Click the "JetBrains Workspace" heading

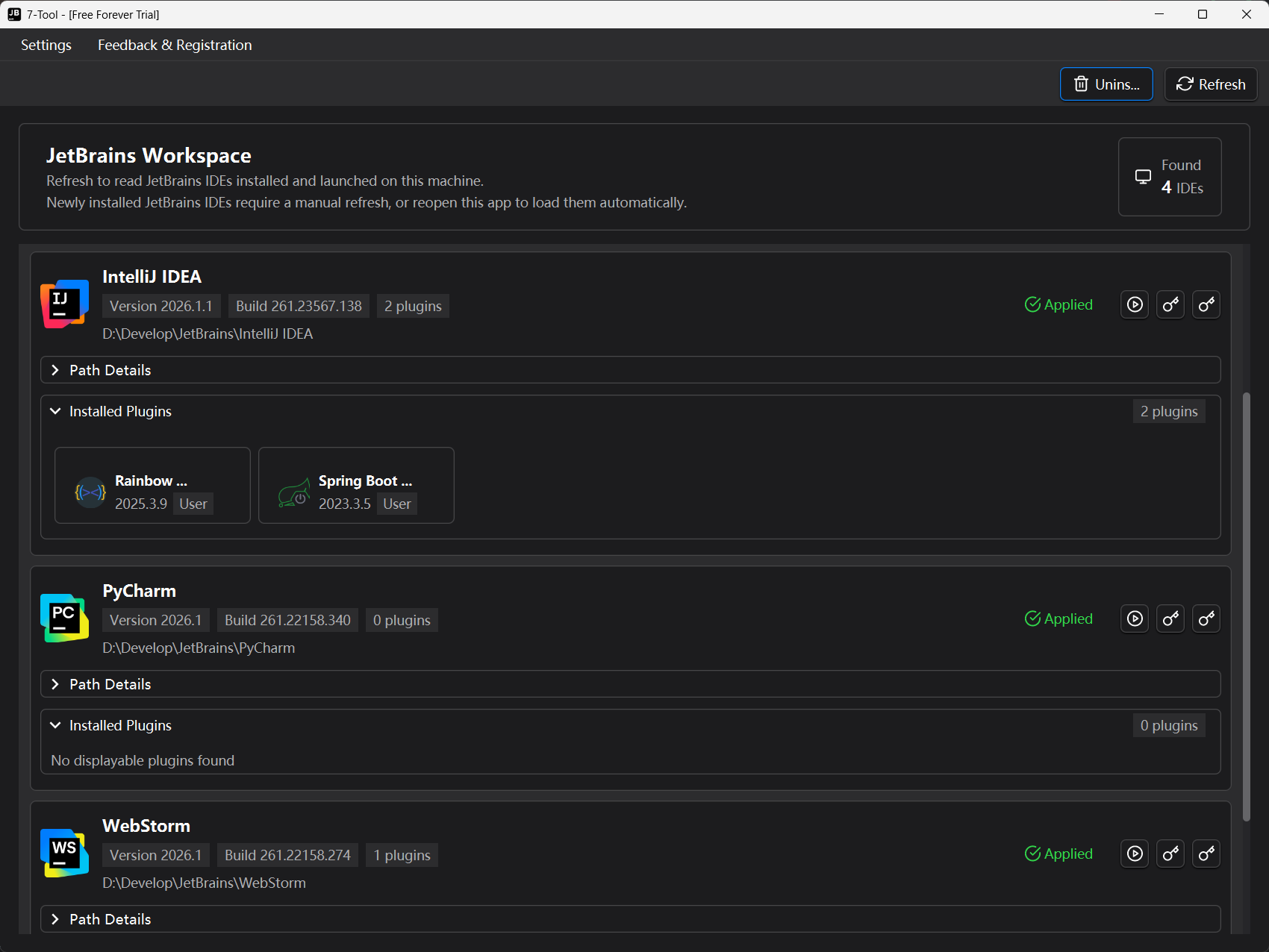coord(149,155)
